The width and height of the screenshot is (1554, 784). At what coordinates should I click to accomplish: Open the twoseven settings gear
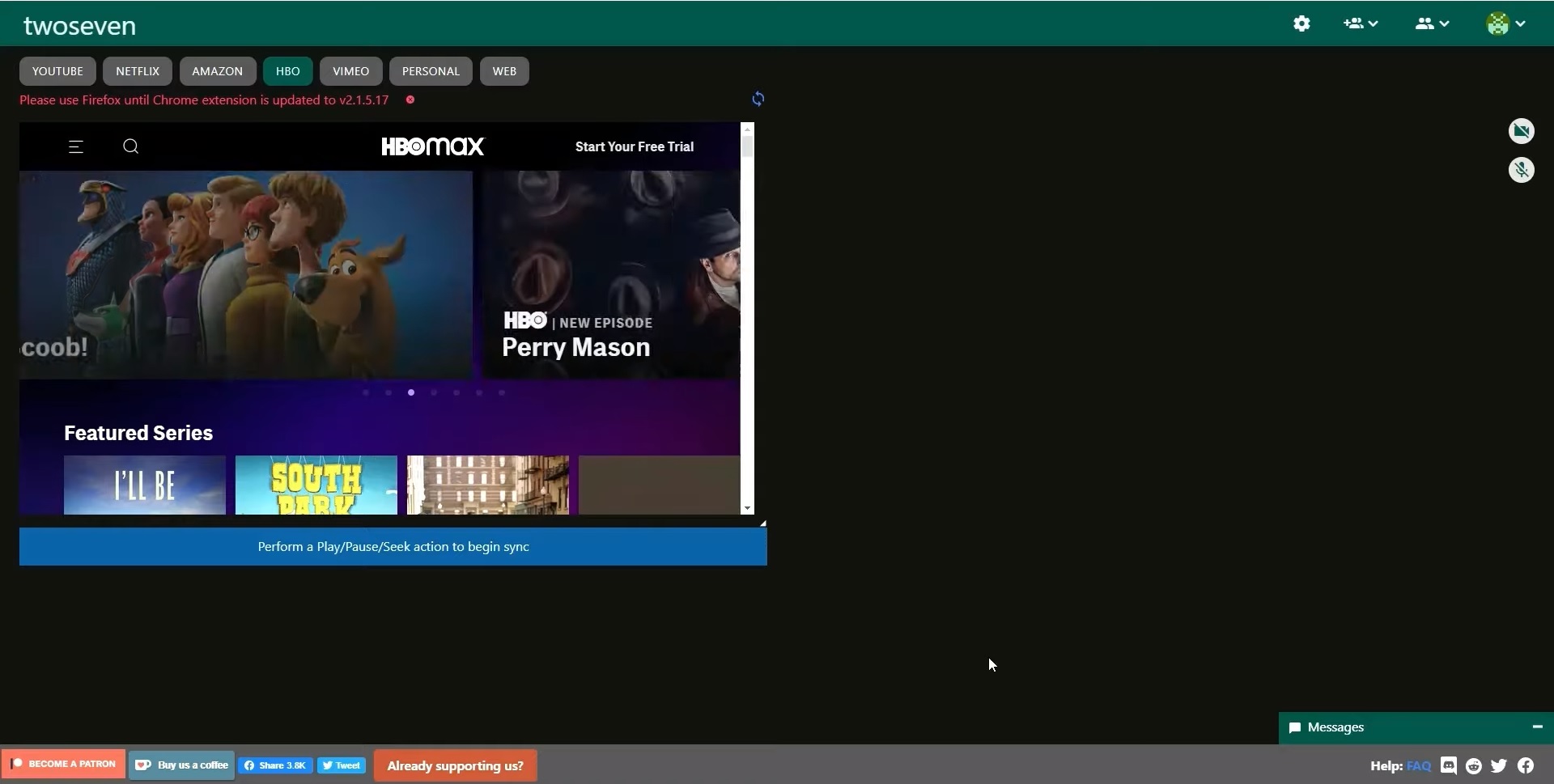coord(1301,23)
